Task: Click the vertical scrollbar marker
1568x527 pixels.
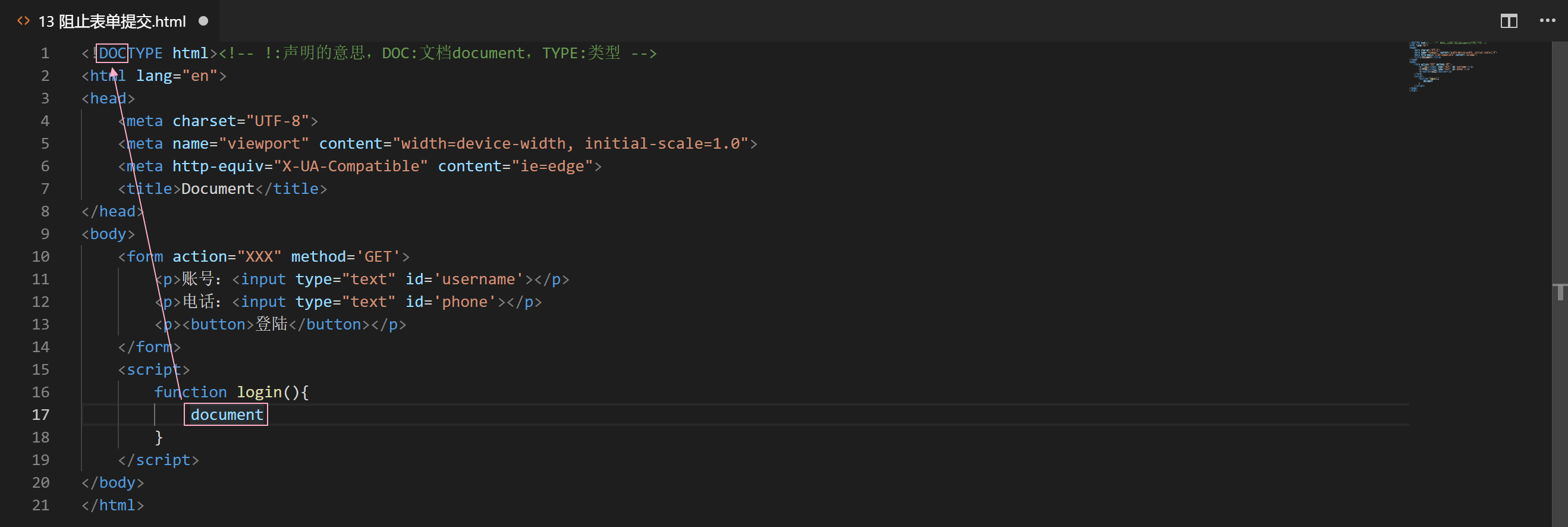Action: (1560, 291)
